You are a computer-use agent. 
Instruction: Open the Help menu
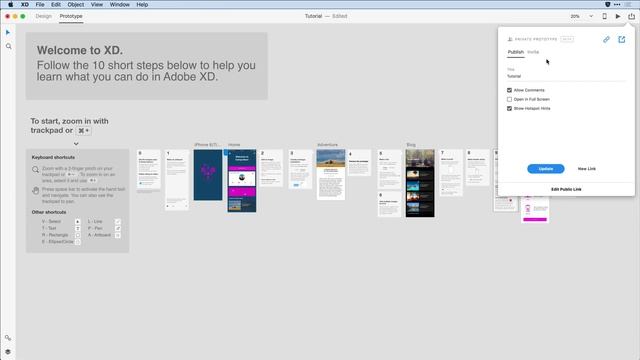pos(142,4)
